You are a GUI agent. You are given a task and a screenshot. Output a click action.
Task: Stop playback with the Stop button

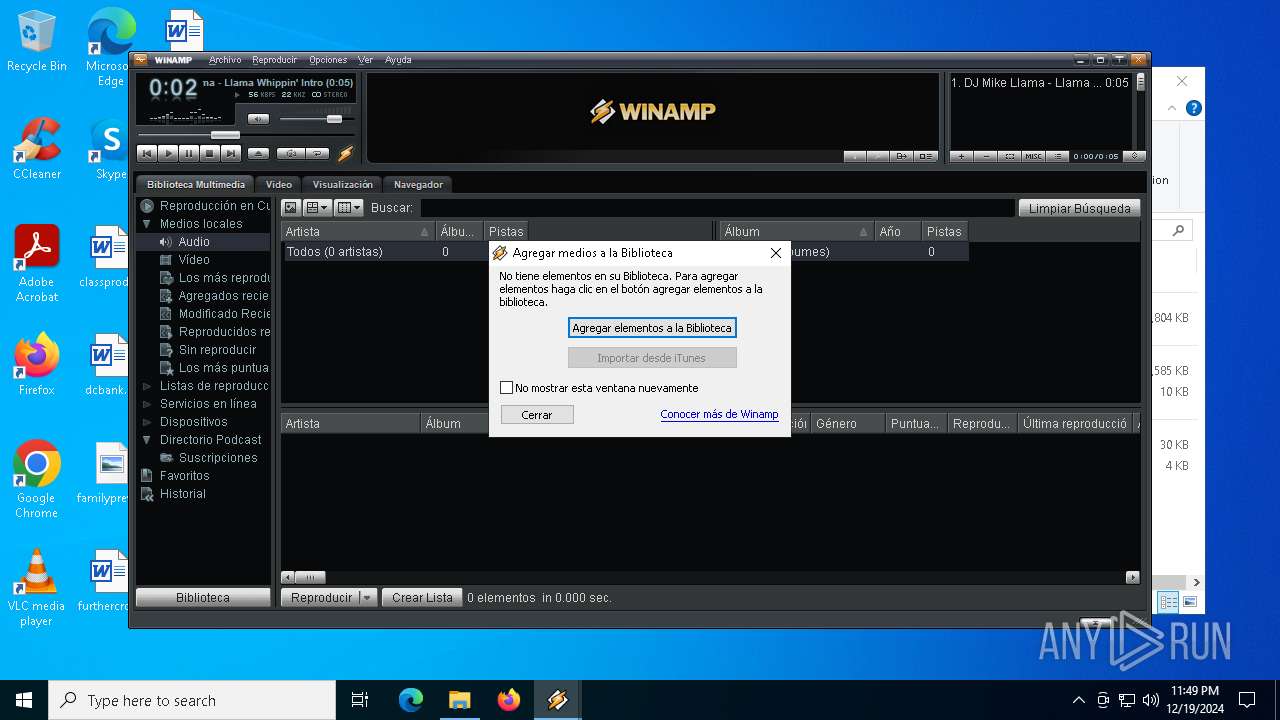click(x=210, y=153)
